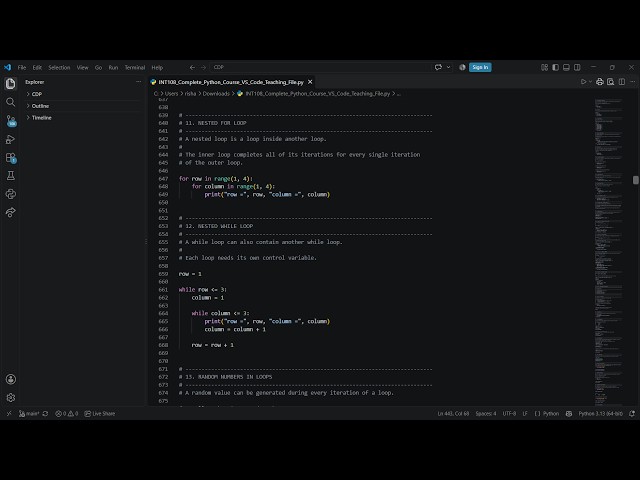Change LF end of line sequence

[525, 413]
